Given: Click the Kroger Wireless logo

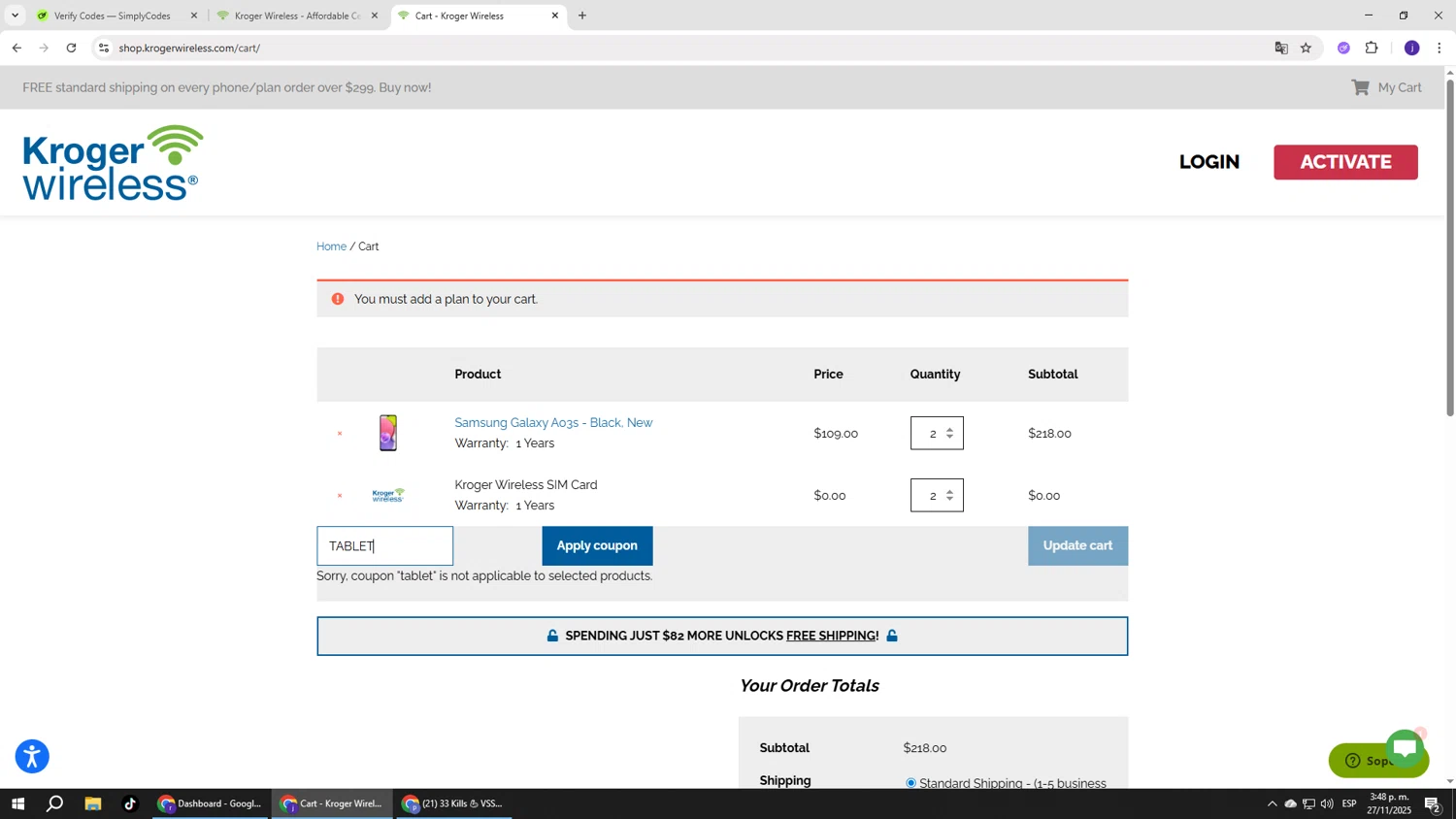Looking at the screenshot, I should (113, 163).
